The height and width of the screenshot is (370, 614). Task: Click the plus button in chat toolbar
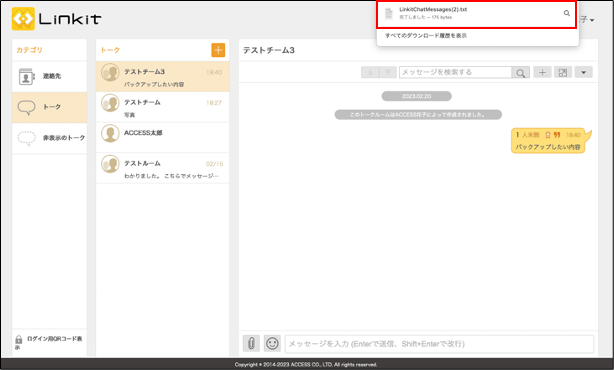tap(542, 72)
